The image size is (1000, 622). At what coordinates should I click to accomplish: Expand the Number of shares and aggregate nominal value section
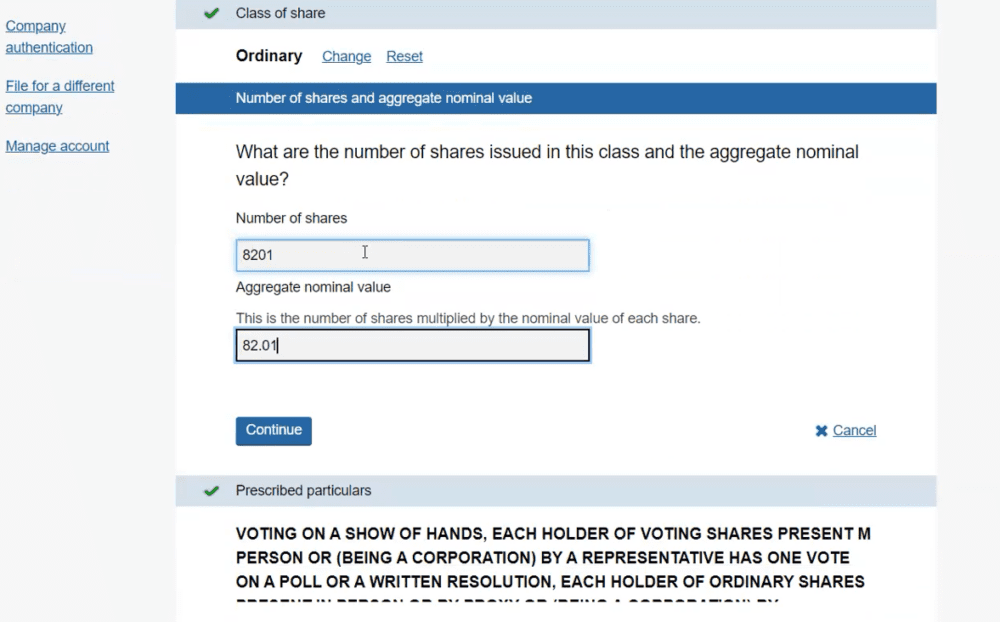(x=383, y=98)
